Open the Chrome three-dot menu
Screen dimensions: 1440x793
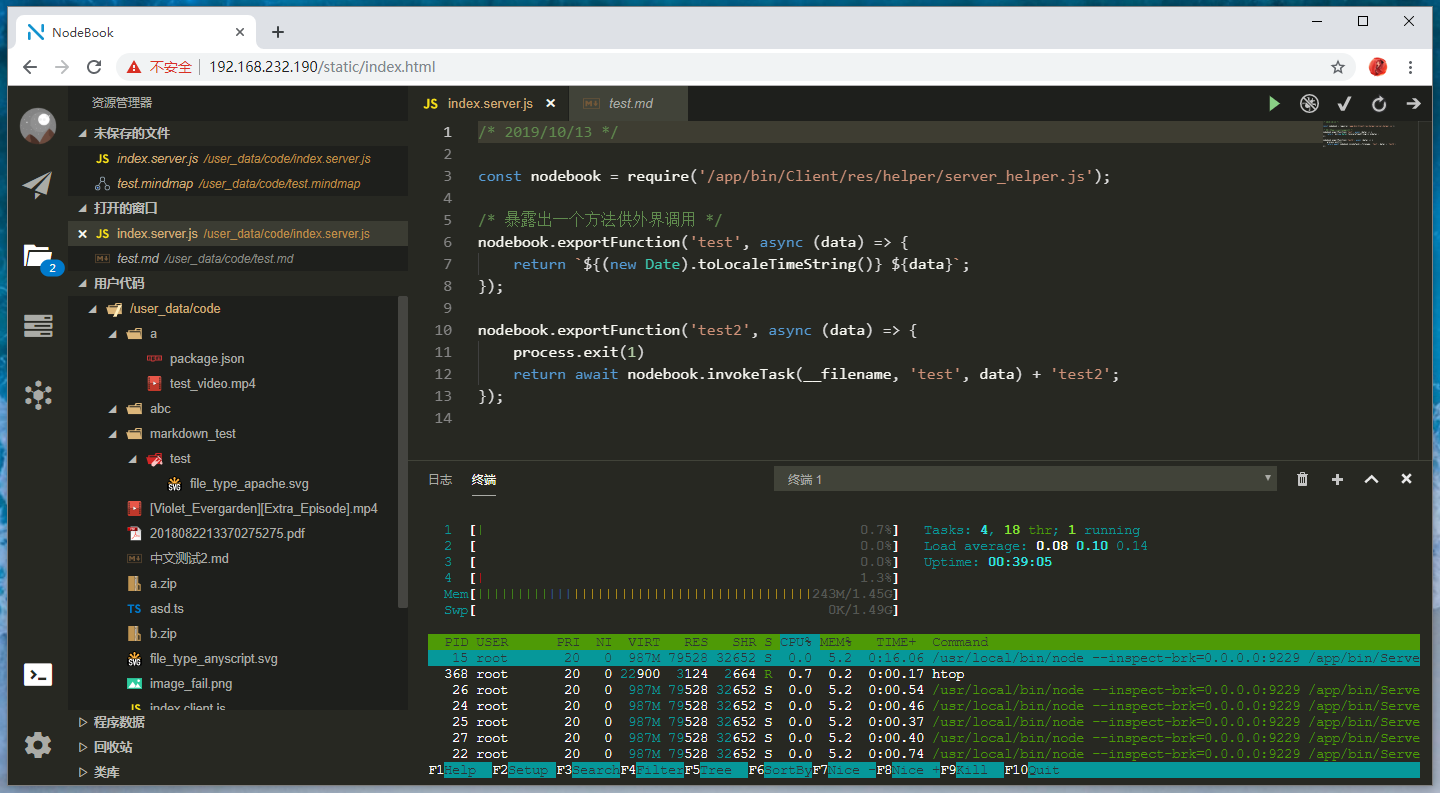[1411, 67]
